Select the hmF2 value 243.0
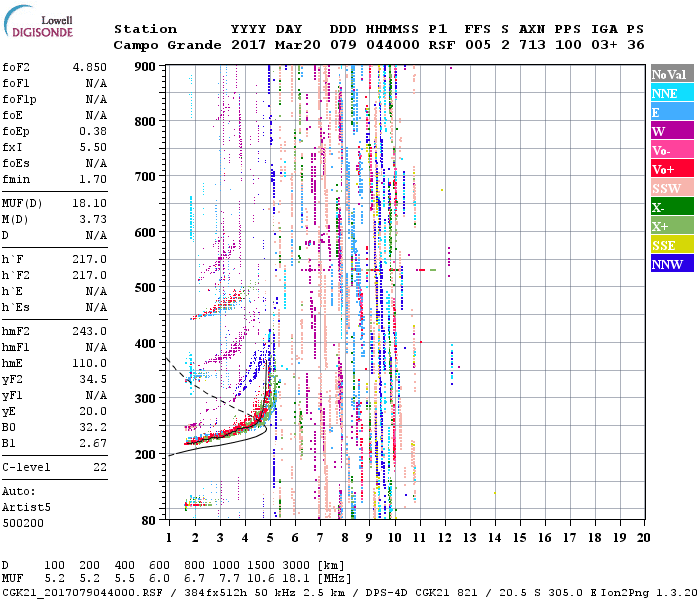The width and height of the screenshot is (700, 600). coord(89,332)
